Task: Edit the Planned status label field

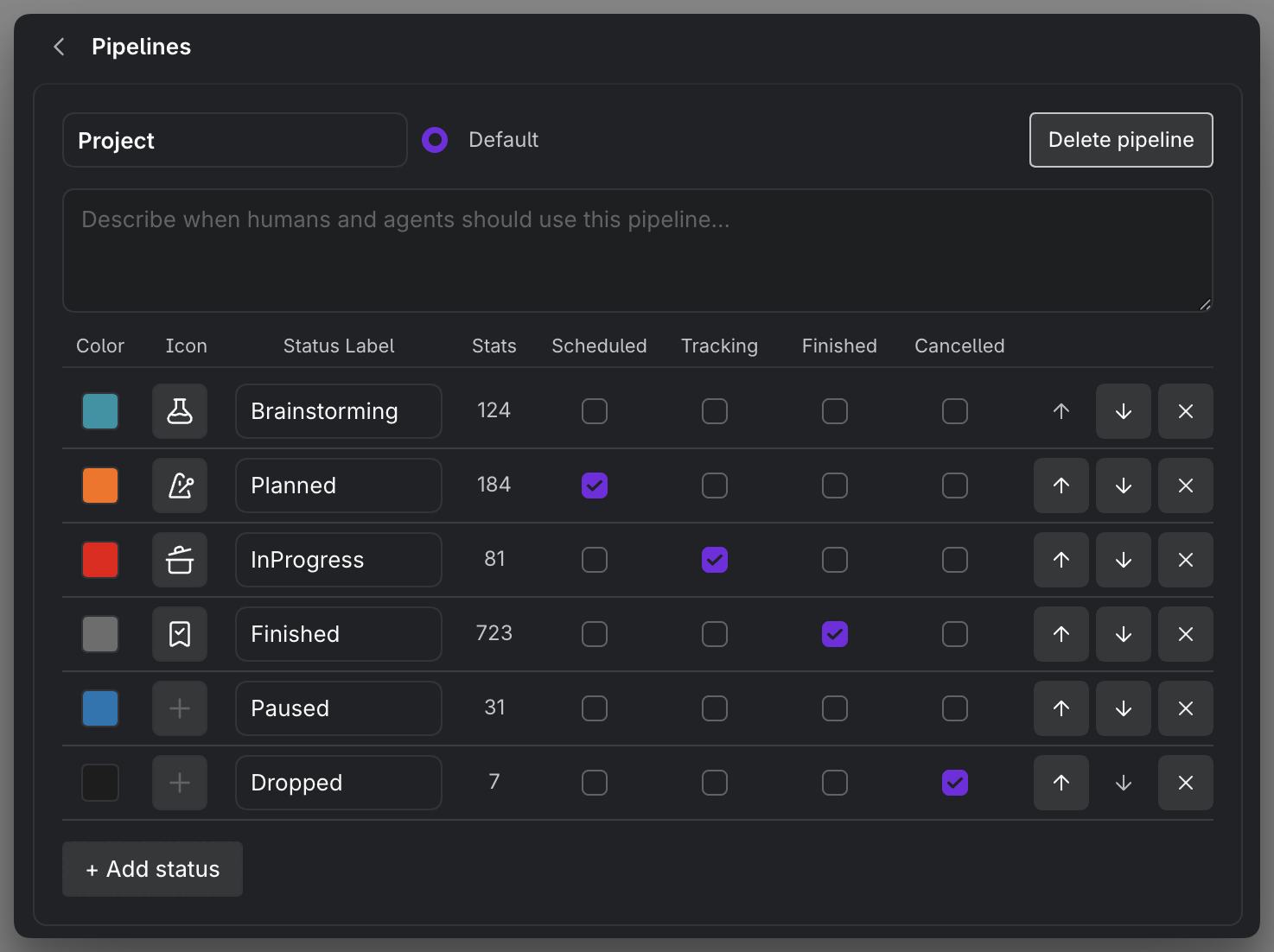Action: [339, 486]
